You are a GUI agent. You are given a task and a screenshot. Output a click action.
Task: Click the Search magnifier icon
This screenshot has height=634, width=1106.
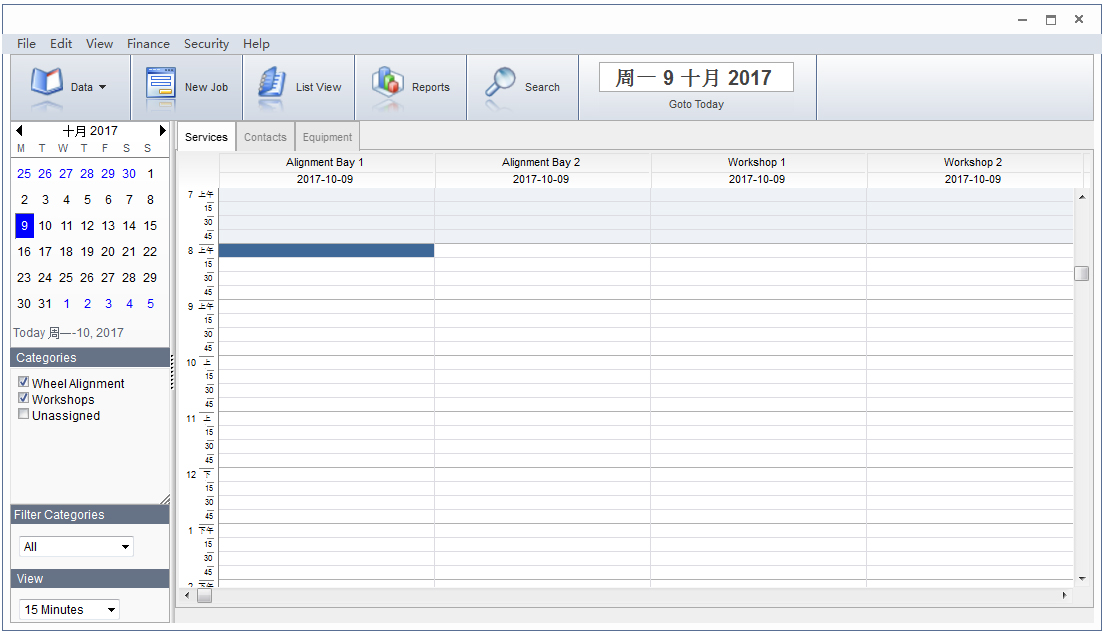pyautogui.click(x=500, y=83)
